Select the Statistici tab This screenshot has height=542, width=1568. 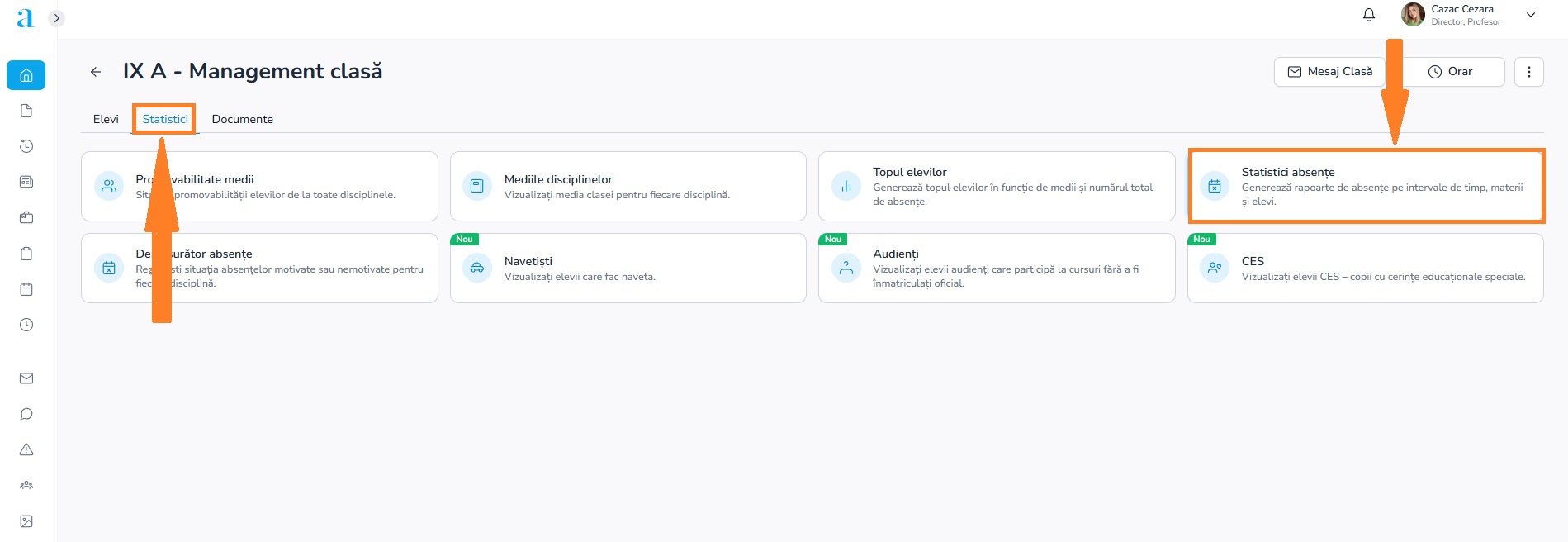(x=165, y=119)
